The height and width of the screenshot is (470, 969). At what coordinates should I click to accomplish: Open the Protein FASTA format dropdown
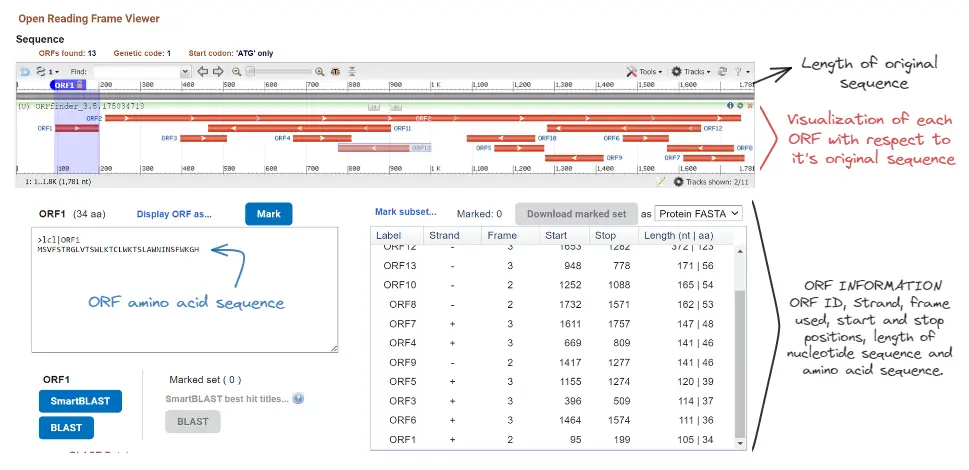point(697,213)
